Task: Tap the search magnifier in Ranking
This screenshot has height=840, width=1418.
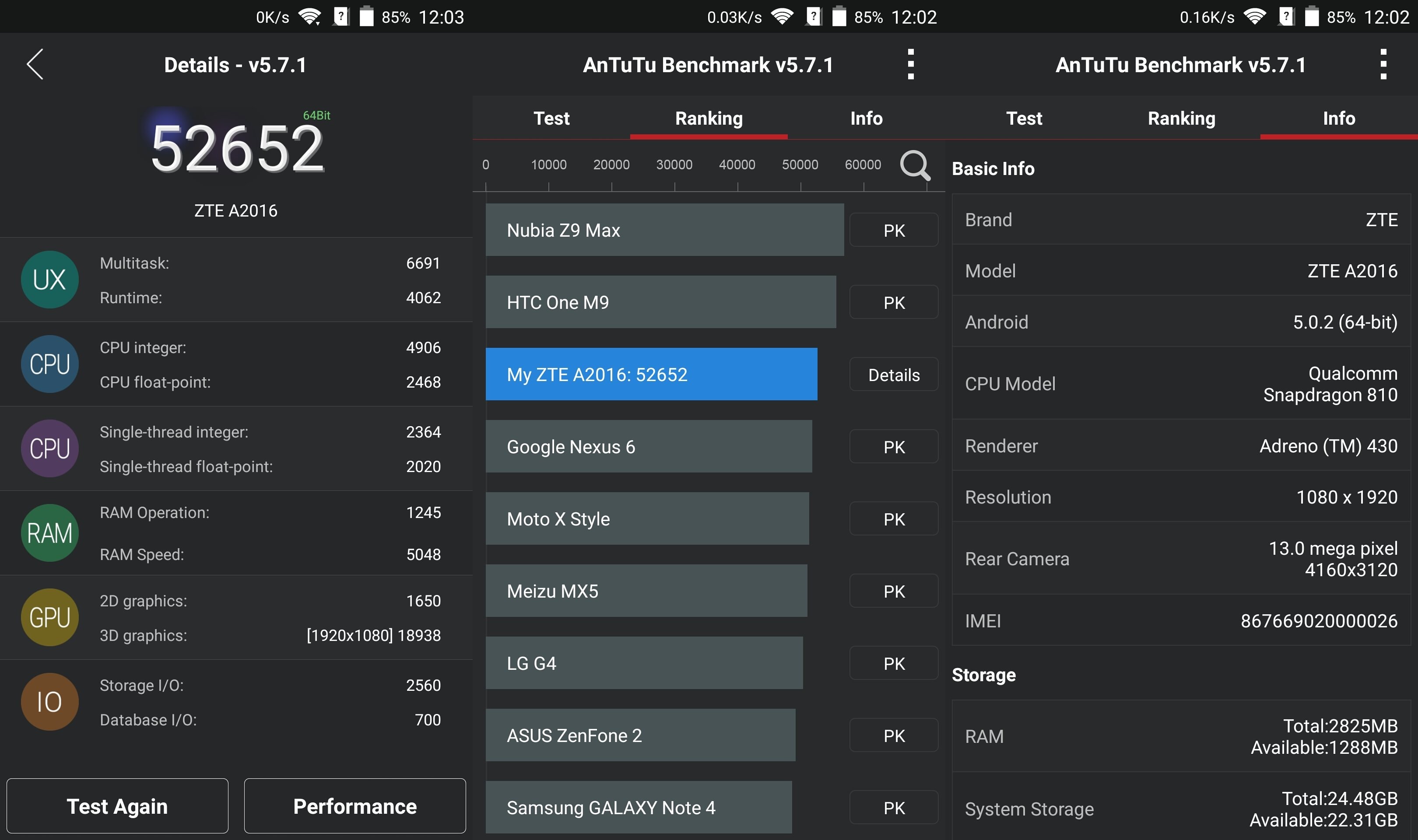Action: [915, 165]
